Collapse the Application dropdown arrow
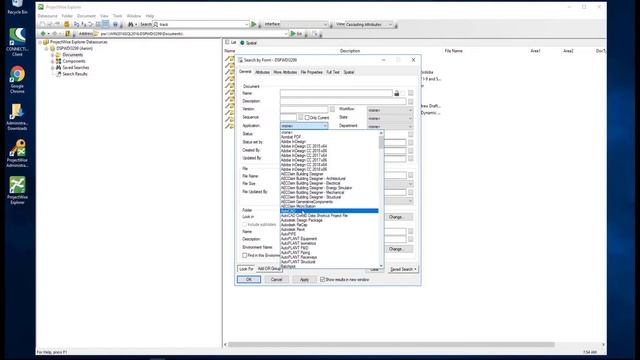 tap(325, 126)
